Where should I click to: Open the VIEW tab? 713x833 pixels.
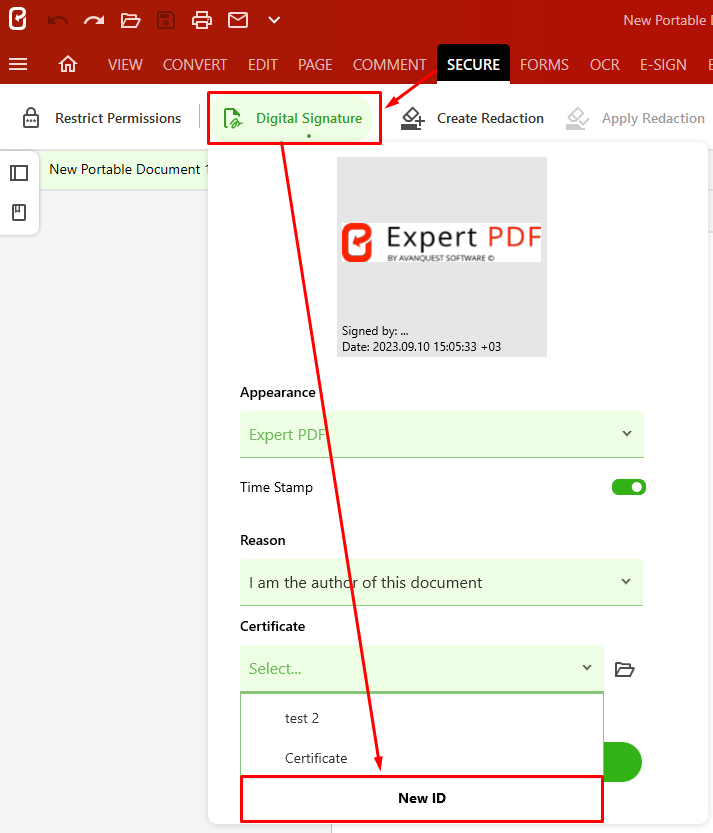click(x=125, y=65)
